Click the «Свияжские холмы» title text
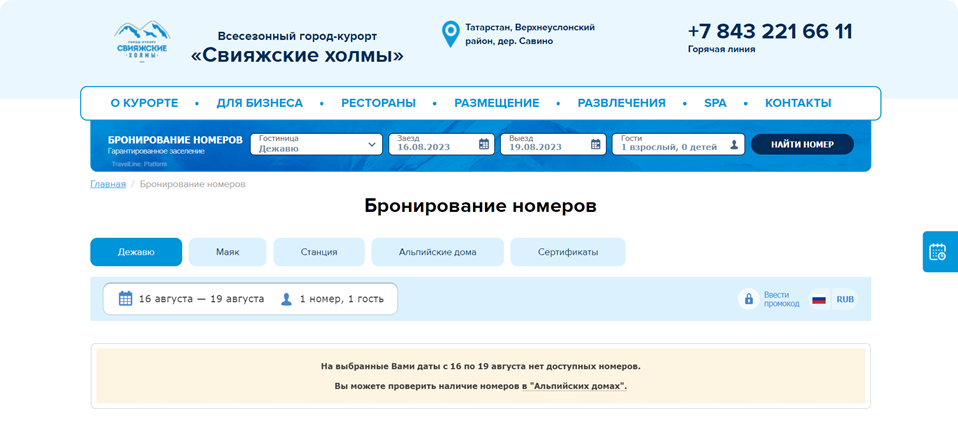This screenshot has height=432, width=958. click(298, 56)
